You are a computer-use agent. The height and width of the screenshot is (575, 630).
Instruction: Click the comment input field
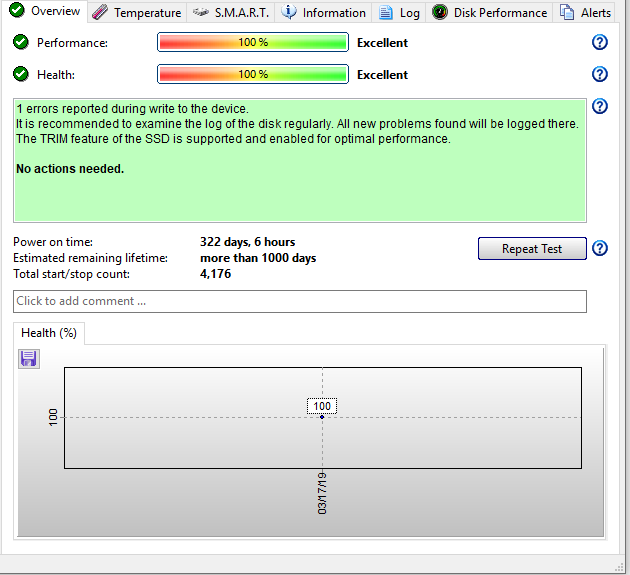coord(300,301)
